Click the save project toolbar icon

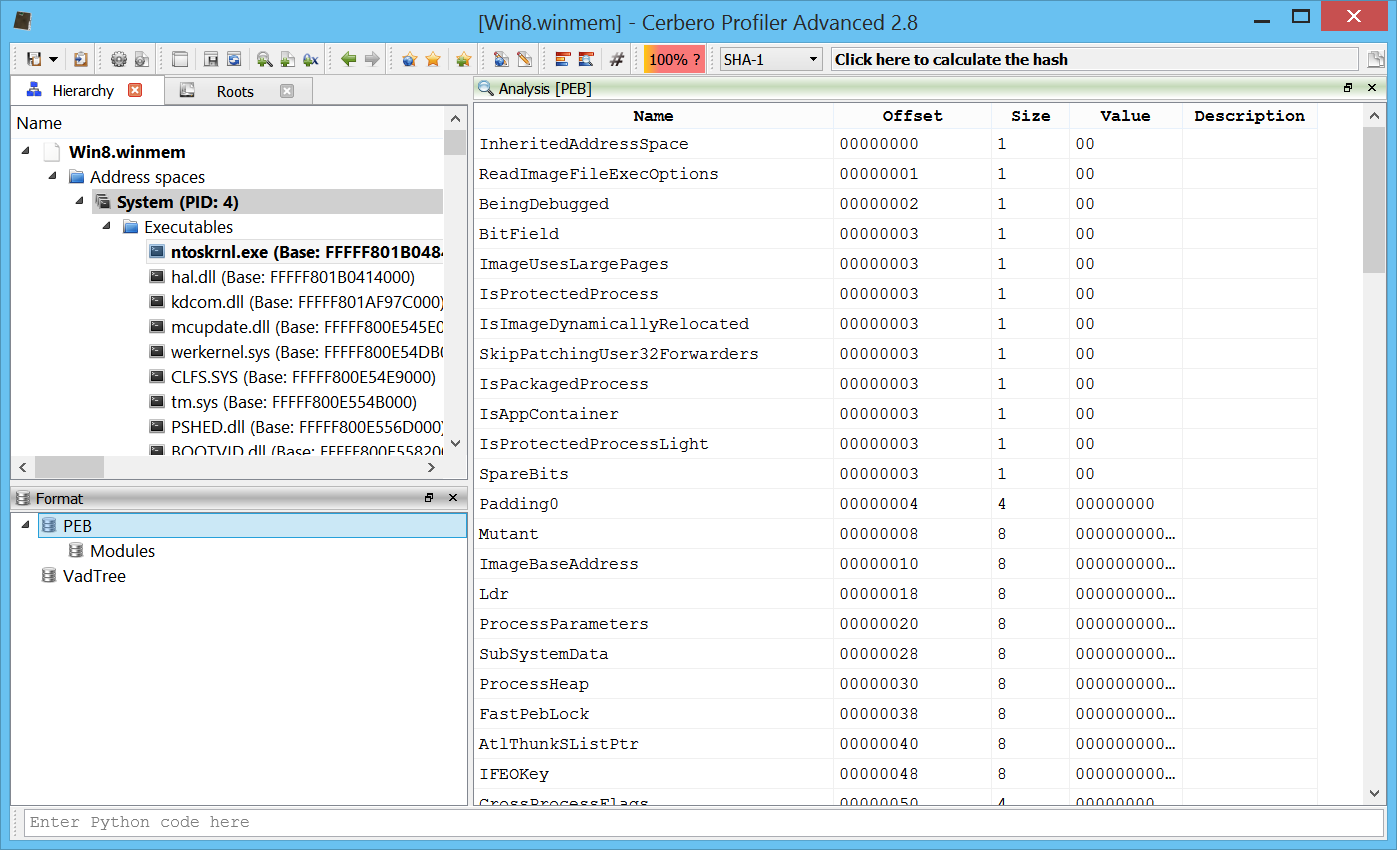click(x=34, y=59)
